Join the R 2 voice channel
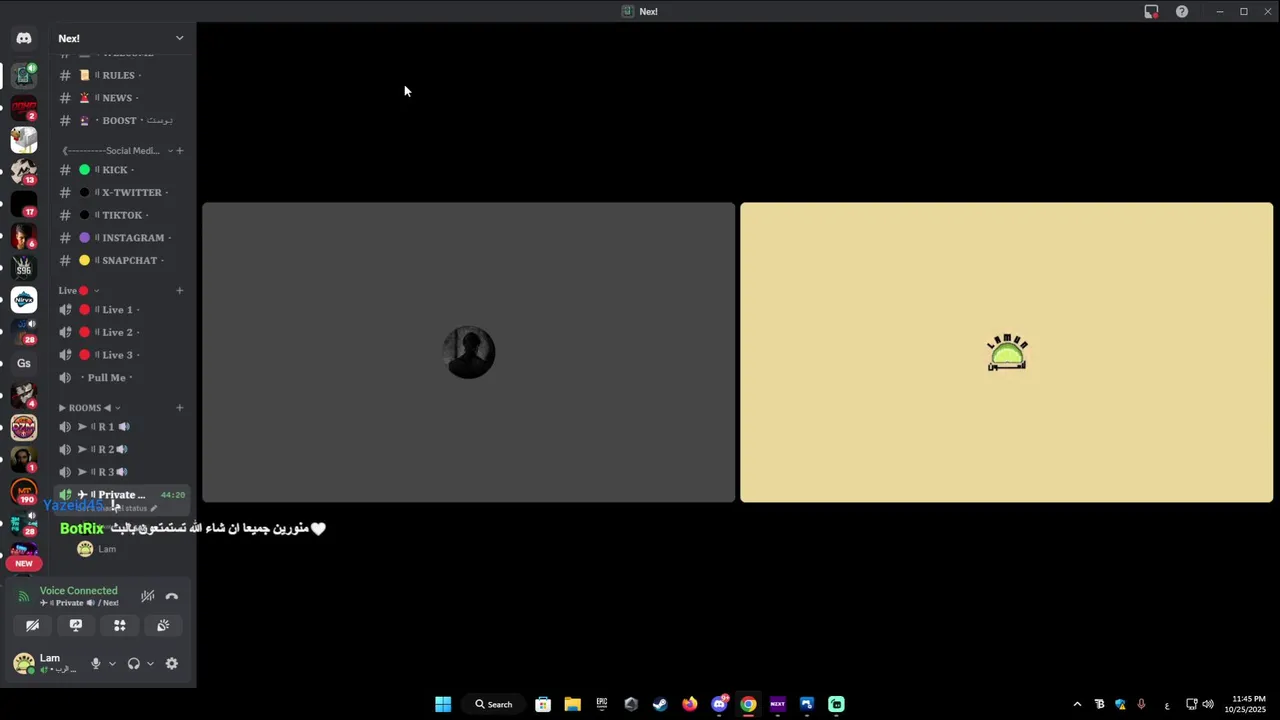The image size is (1280, 720). click(x=123, y=449)
